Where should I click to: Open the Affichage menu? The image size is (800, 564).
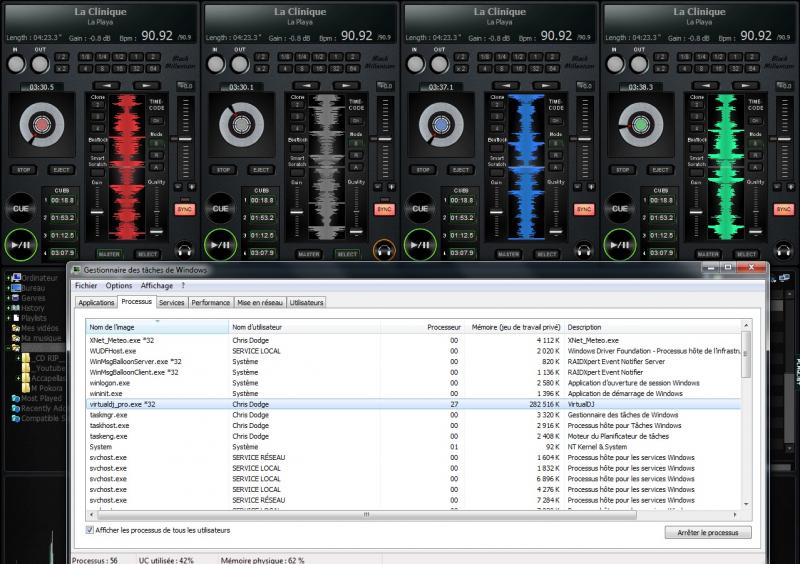156,286
